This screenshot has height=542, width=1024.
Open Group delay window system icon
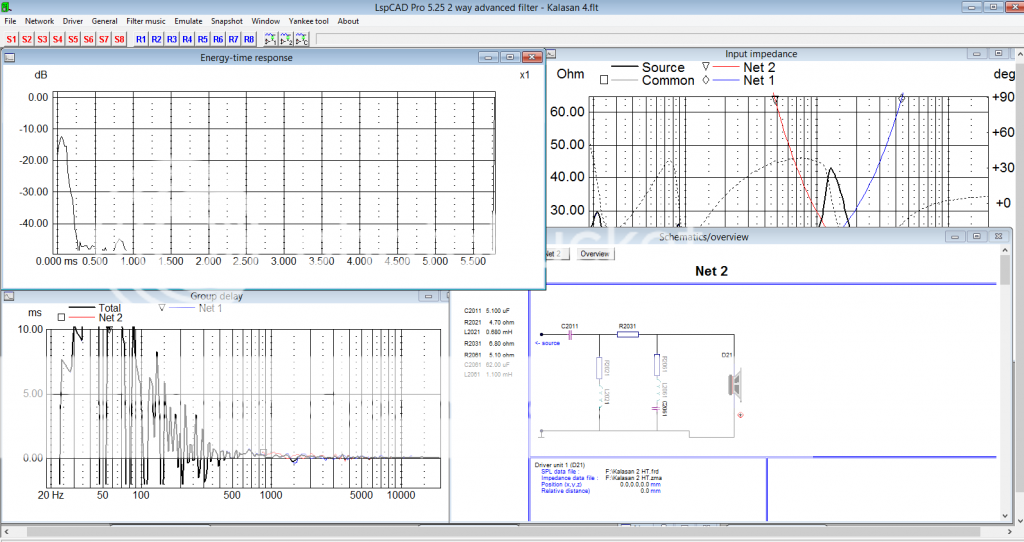pos(8,296)
